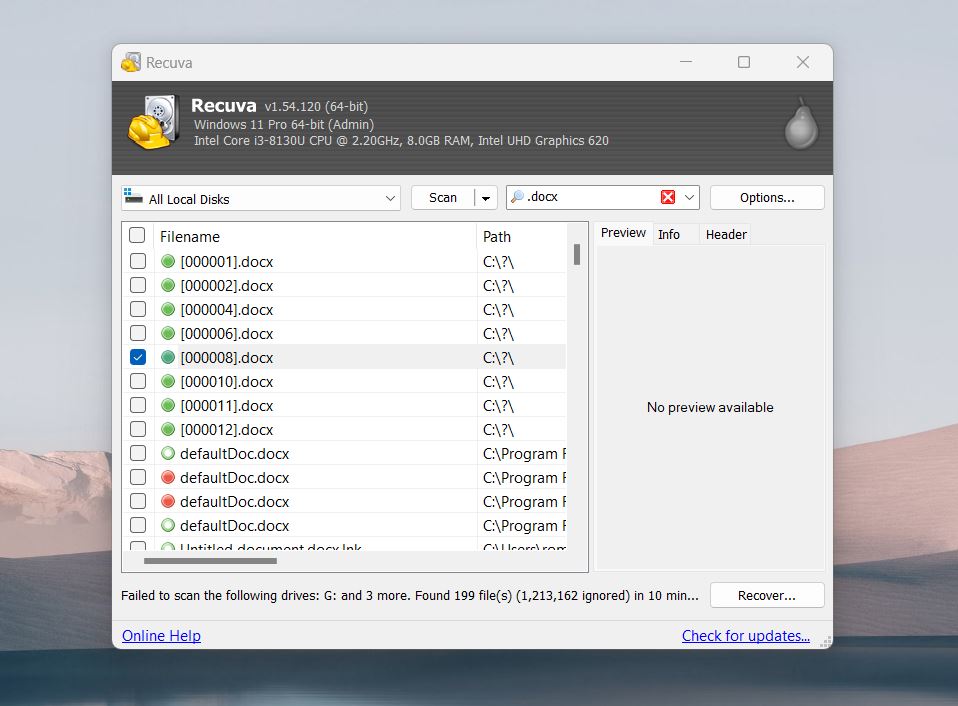The height and width of the screenshot is (706, 958).
Task: Check the box for [000002].docx
Action: (x=138, y=285)
